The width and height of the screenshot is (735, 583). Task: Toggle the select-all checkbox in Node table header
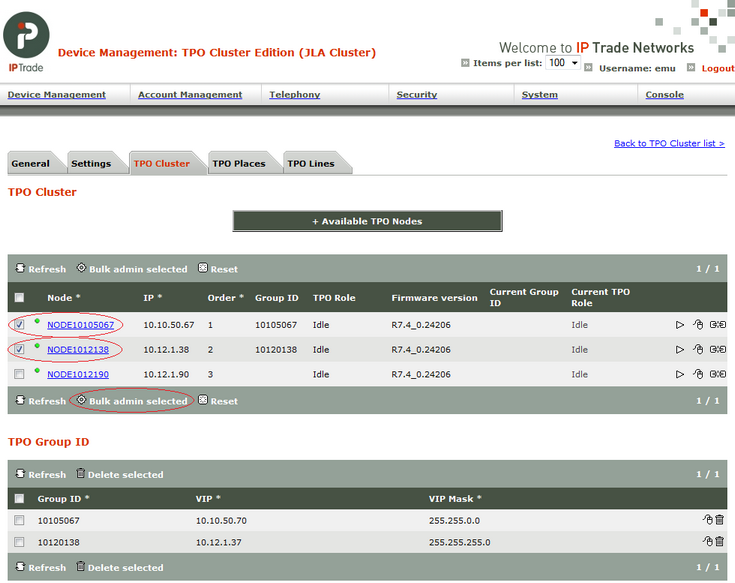click(19, 298)
